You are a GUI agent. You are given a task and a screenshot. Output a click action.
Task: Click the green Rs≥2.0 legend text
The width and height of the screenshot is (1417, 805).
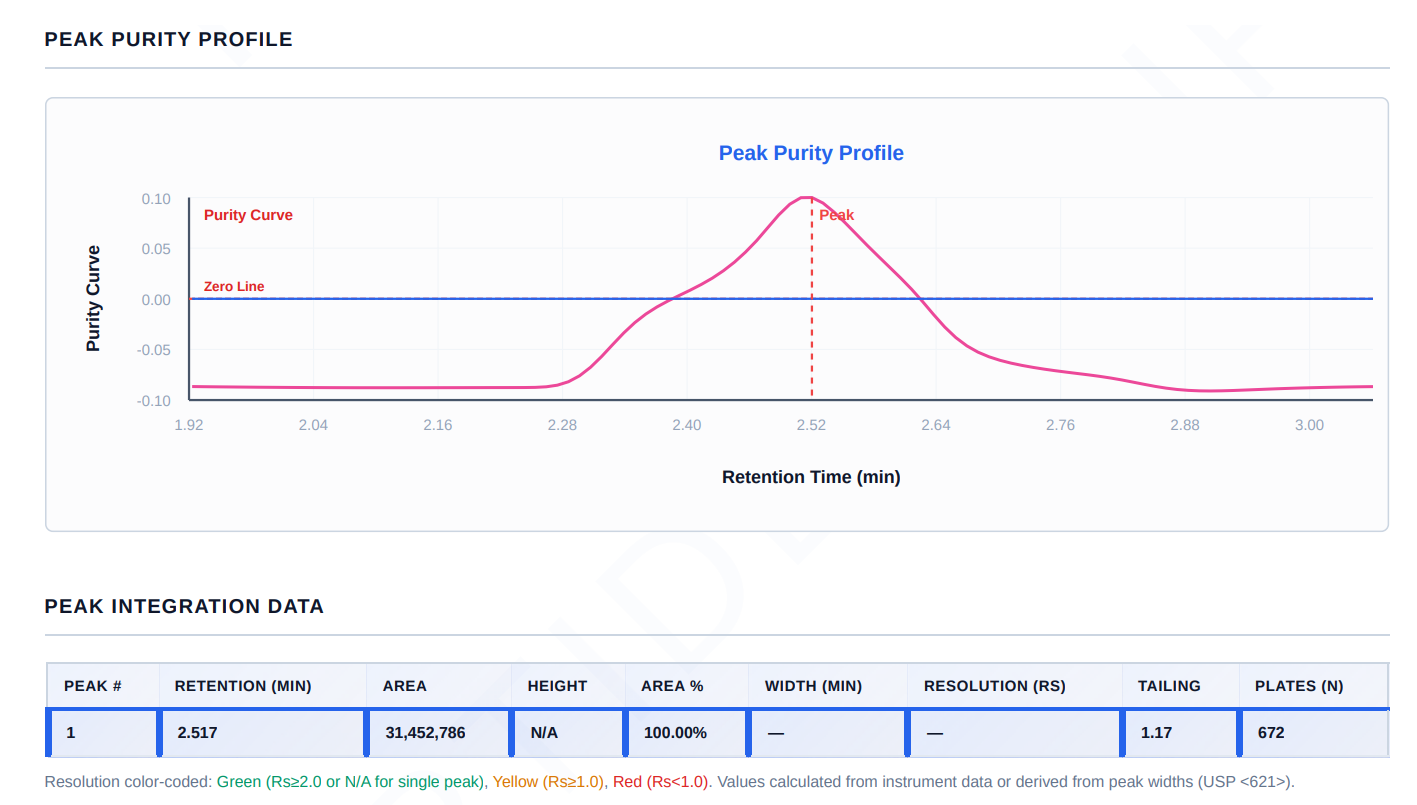click(351, 782)
